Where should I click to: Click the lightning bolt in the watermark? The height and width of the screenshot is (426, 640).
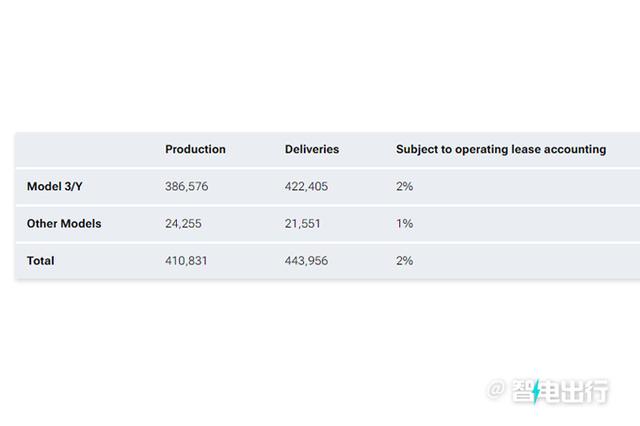tap(537, 392)
